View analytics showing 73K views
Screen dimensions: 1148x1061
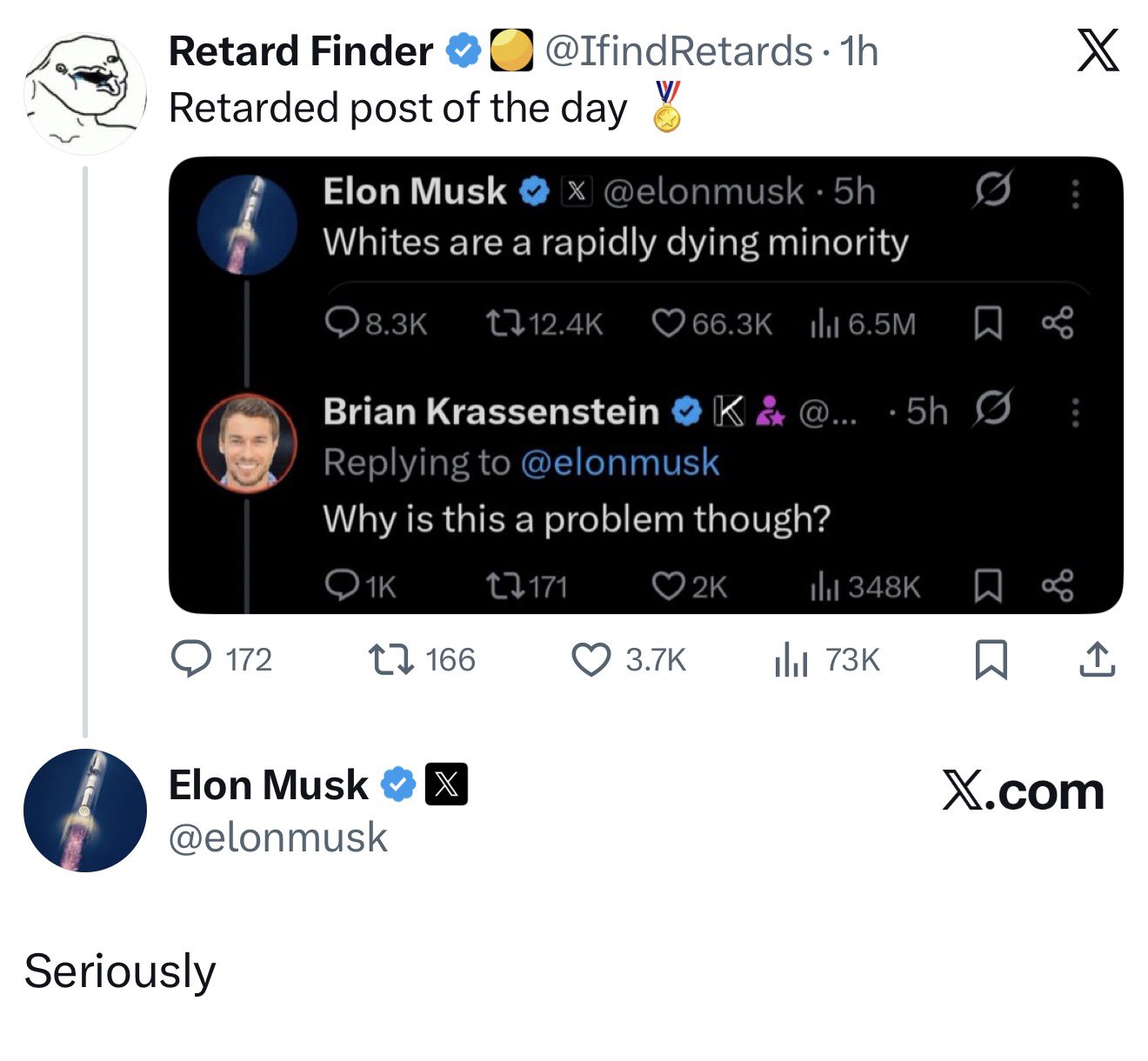791,660
